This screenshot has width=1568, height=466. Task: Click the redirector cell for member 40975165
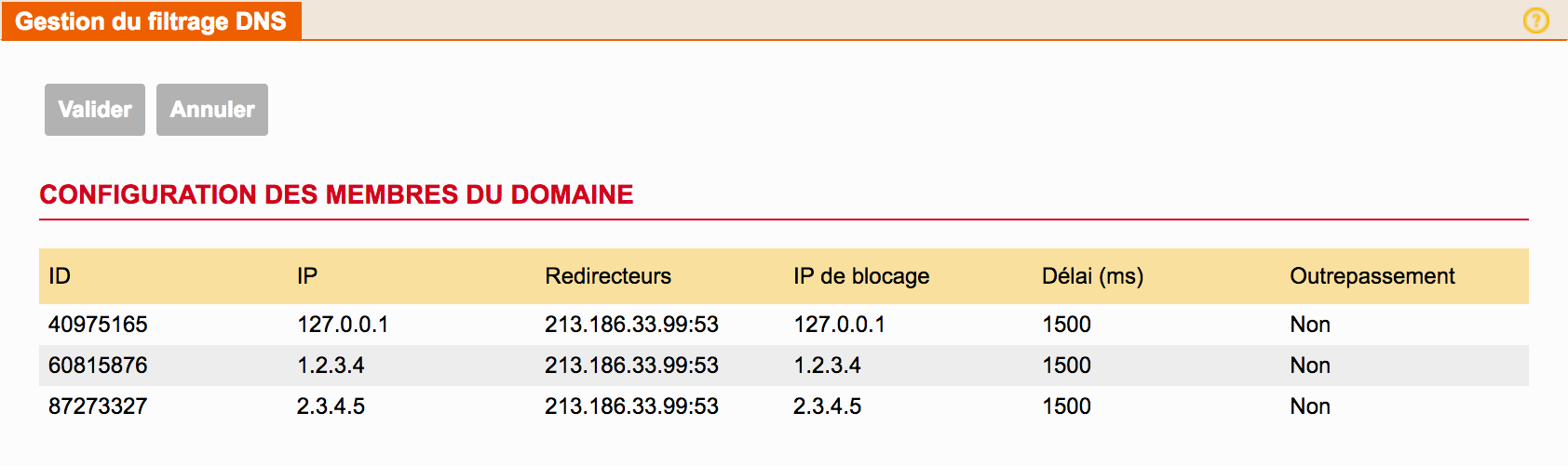pyautogui.click(x=631, y=325)
